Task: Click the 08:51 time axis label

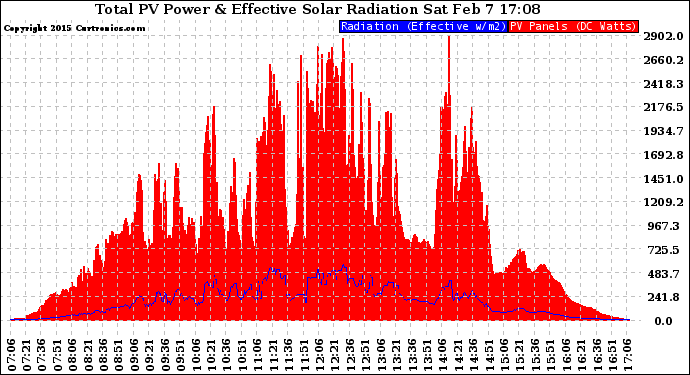Action: (x=119, y=354)
